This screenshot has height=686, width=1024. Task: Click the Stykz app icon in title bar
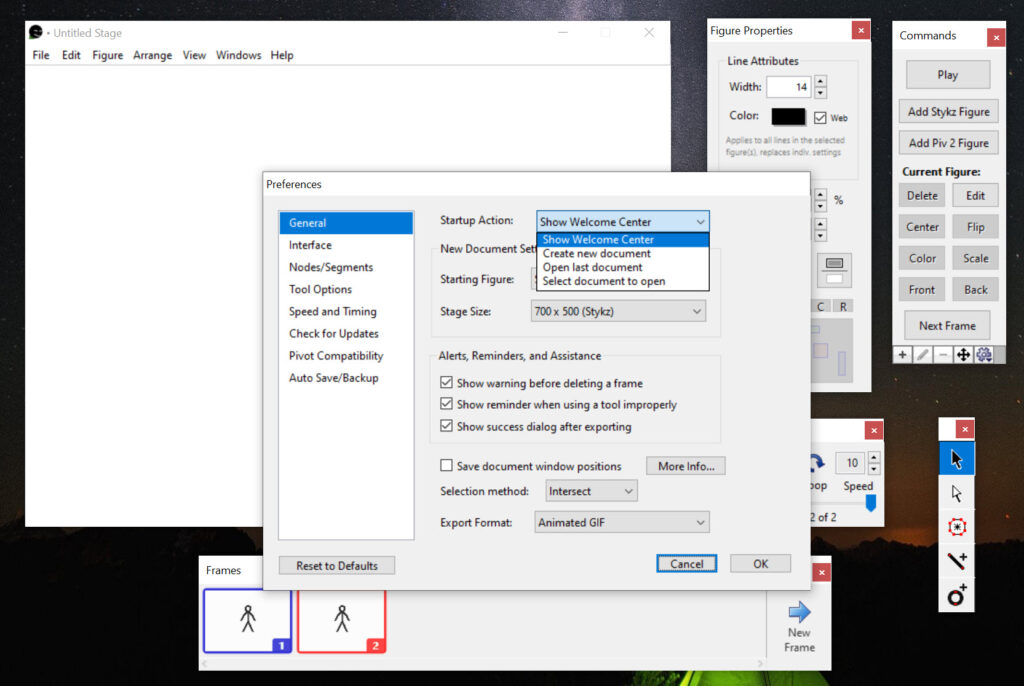(x=36, y=32)
